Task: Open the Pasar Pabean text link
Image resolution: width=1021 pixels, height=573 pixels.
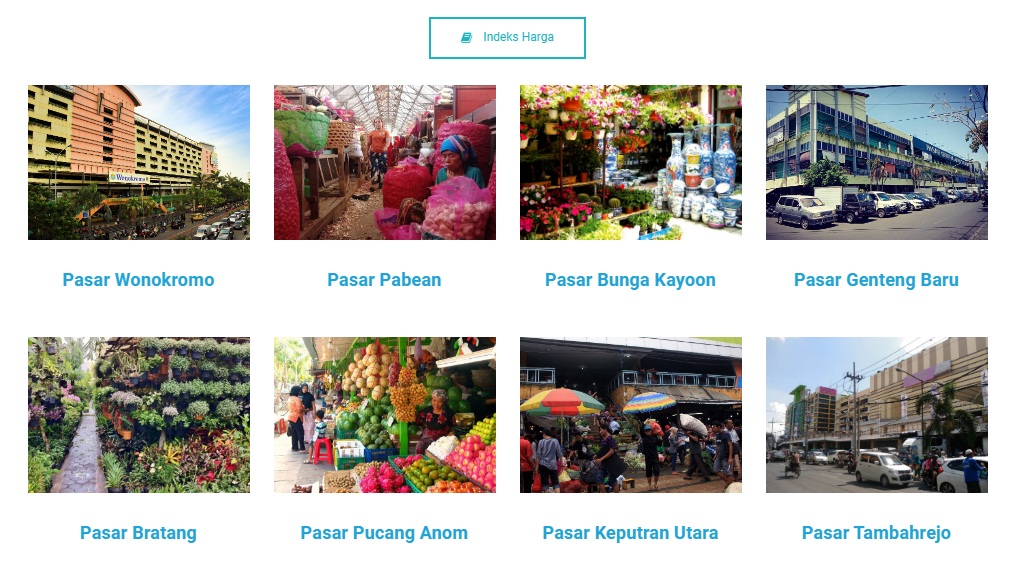Action: 384,280
